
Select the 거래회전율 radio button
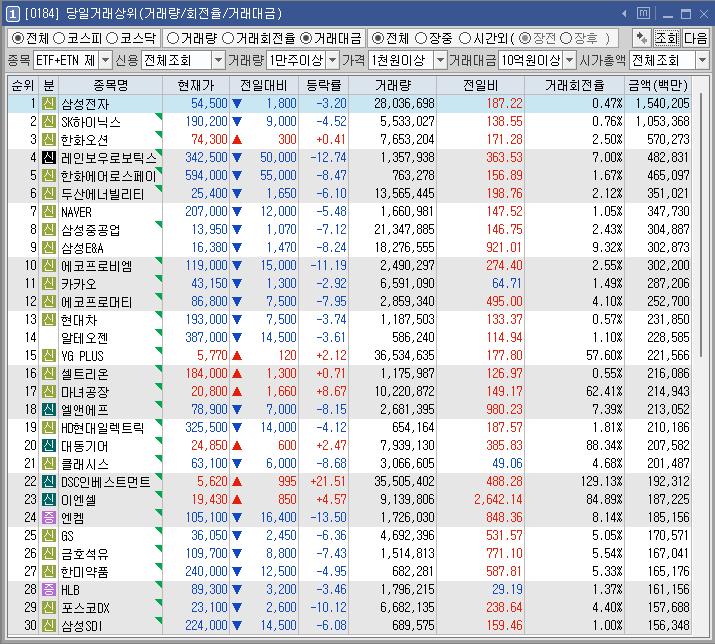point(228,38)
